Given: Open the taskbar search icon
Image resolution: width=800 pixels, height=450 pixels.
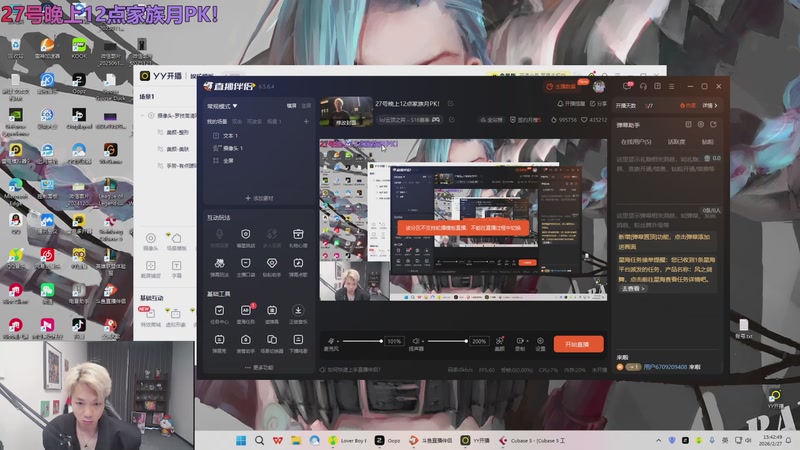Looking at the screenshot, I should click(x=259, y=440).
